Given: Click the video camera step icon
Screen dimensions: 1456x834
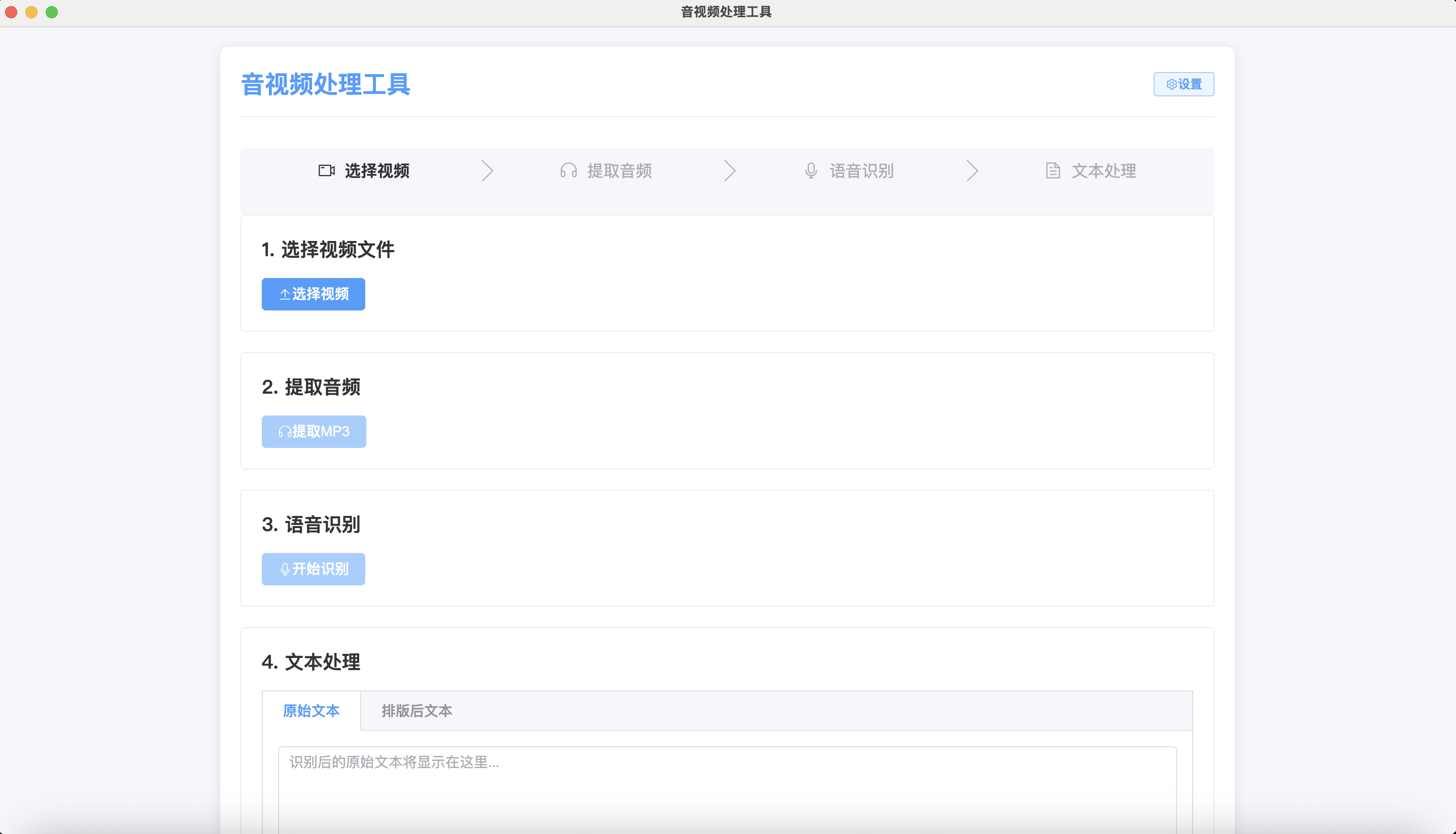Looking at the screenshot, I should (327, 170).
